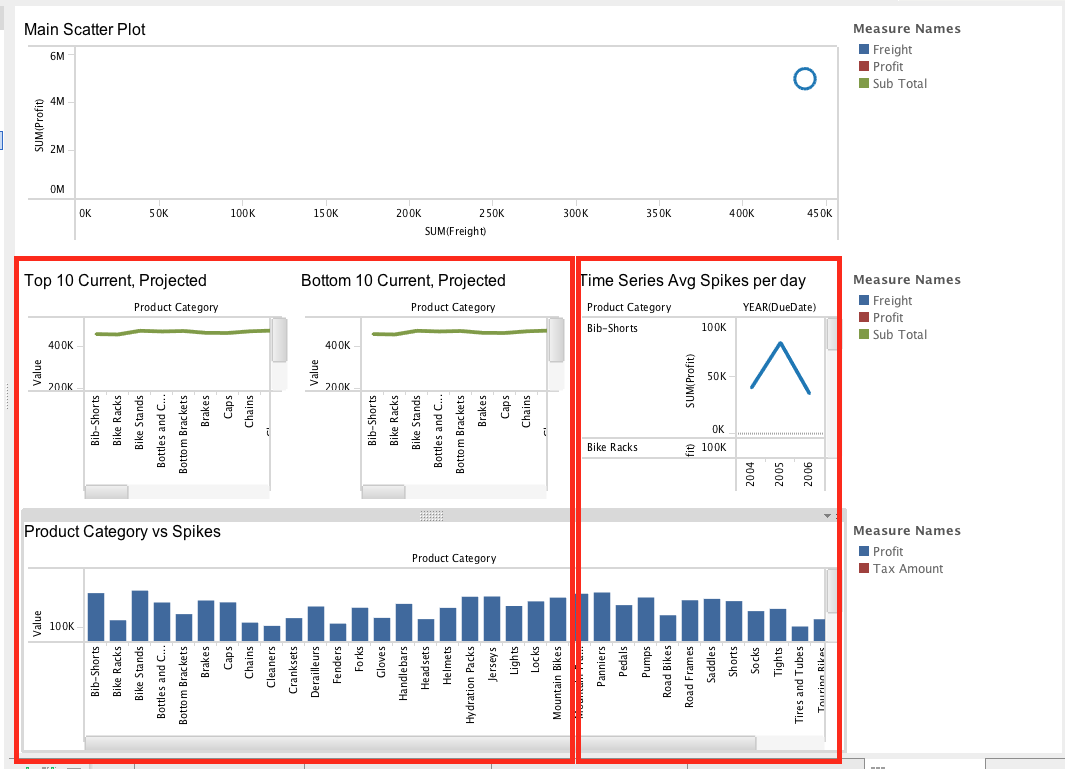Click the 2005 year label in Time Series
Viewport: 1065px width, 769px height.
(x=779, y=474)
